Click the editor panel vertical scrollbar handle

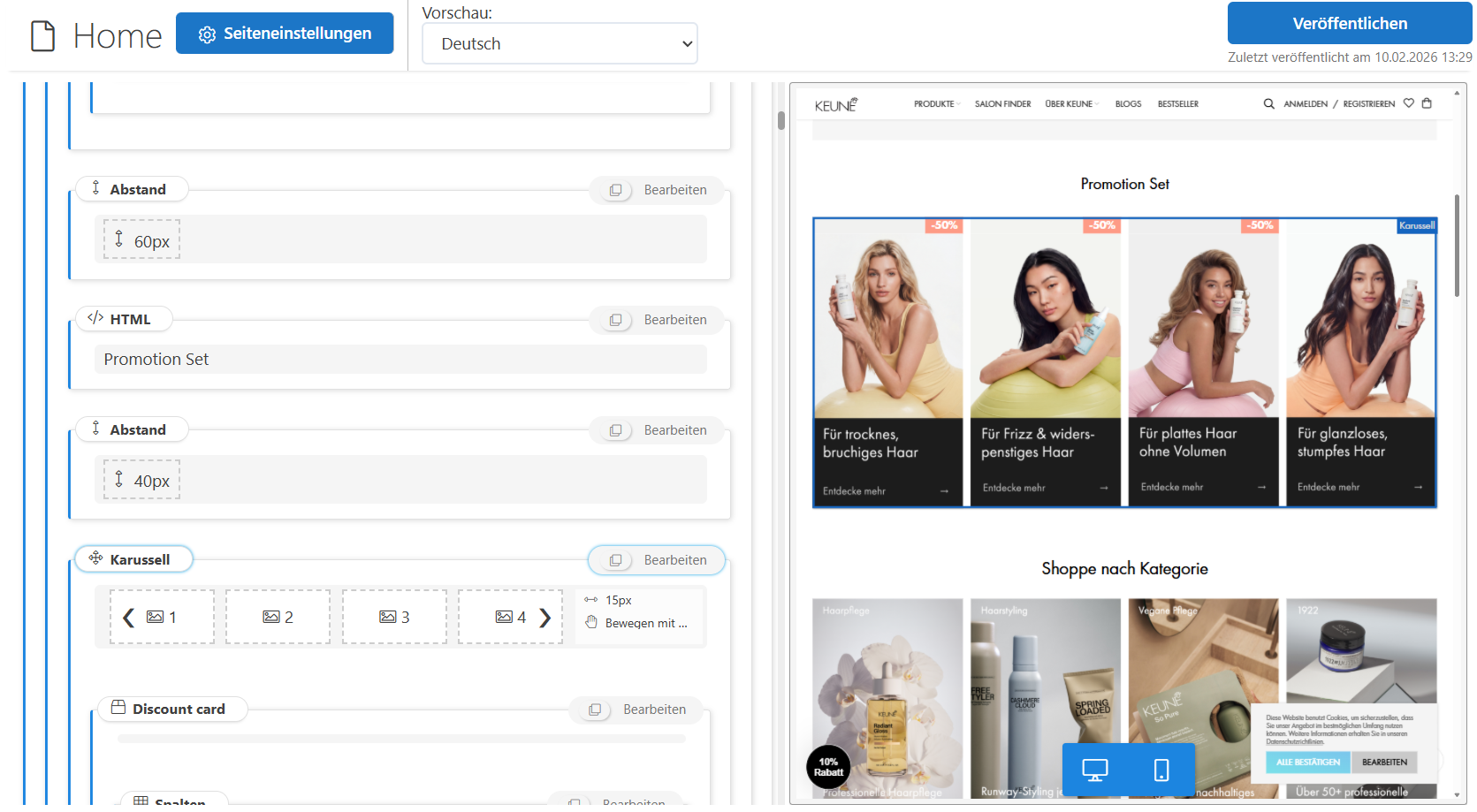(781, 120)
